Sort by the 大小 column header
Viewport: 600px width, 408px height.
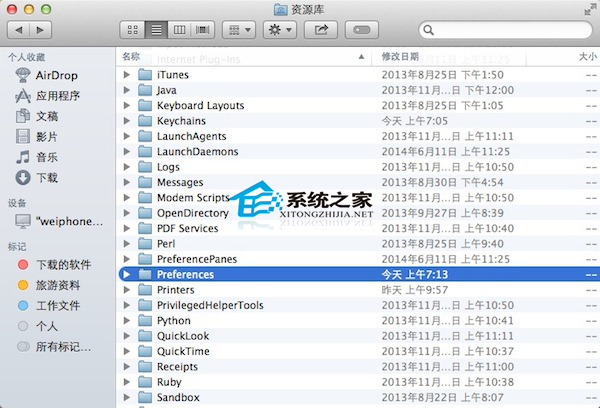587,57
